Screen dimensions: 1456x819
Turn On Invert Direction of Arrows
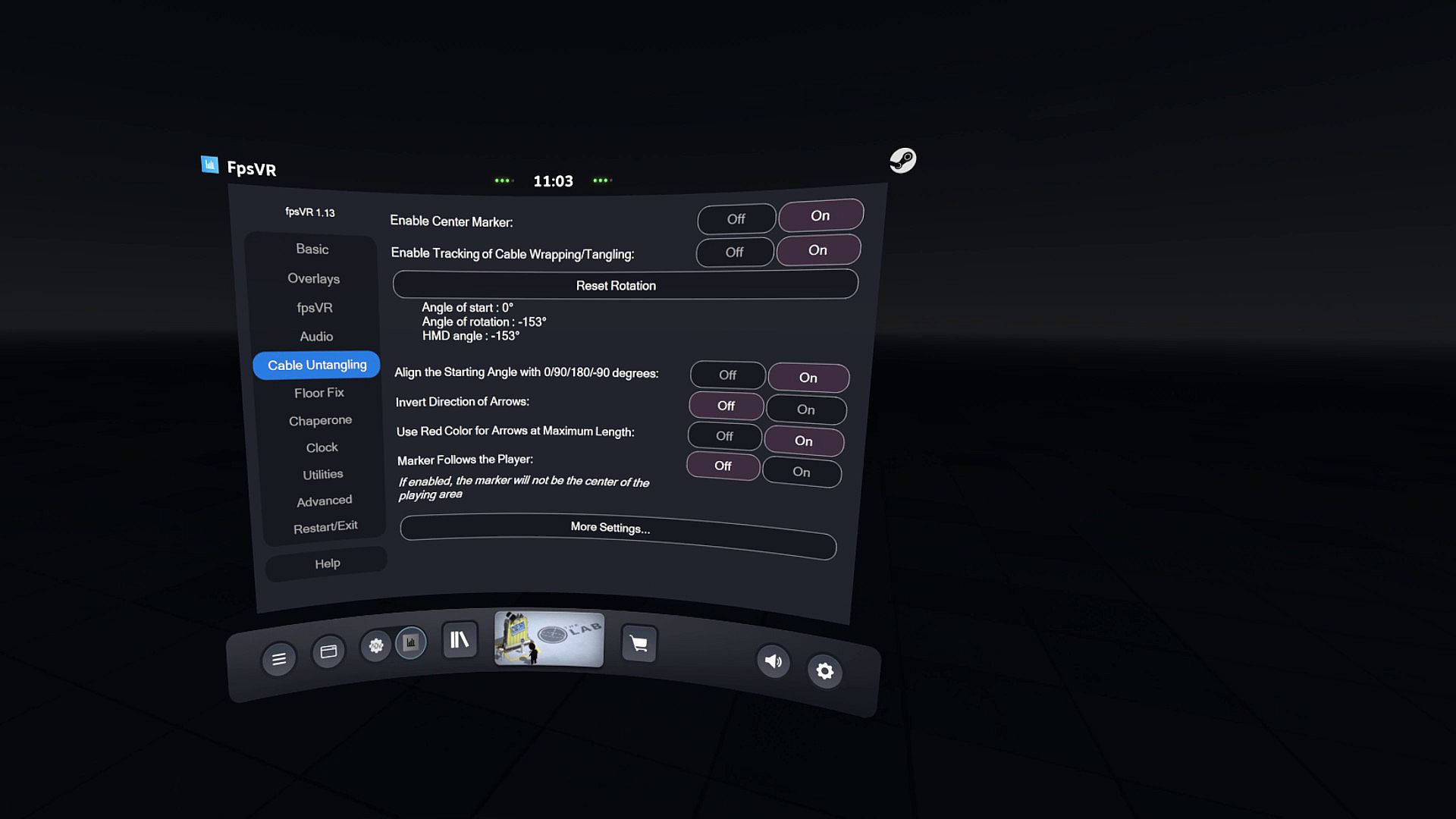(805, 409)
